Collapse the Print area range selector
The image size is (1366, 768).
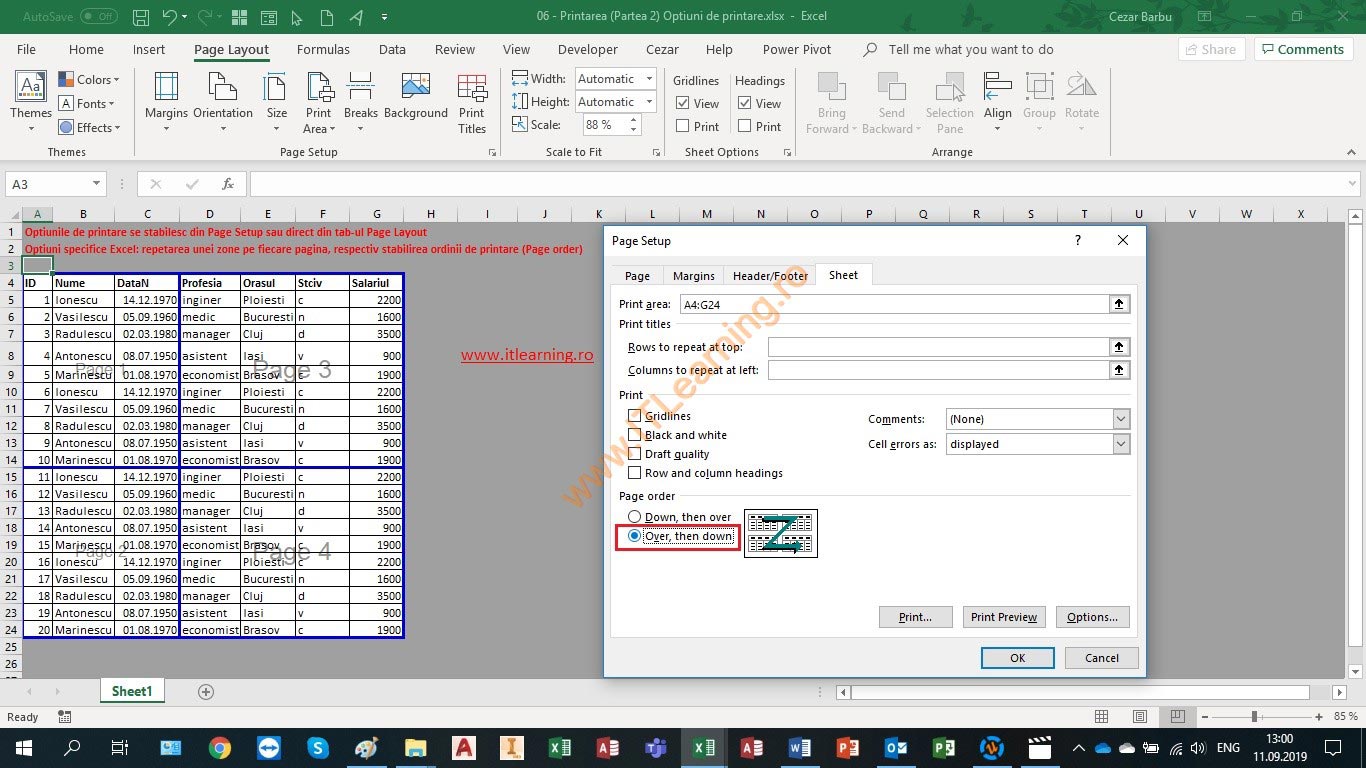1119,304
